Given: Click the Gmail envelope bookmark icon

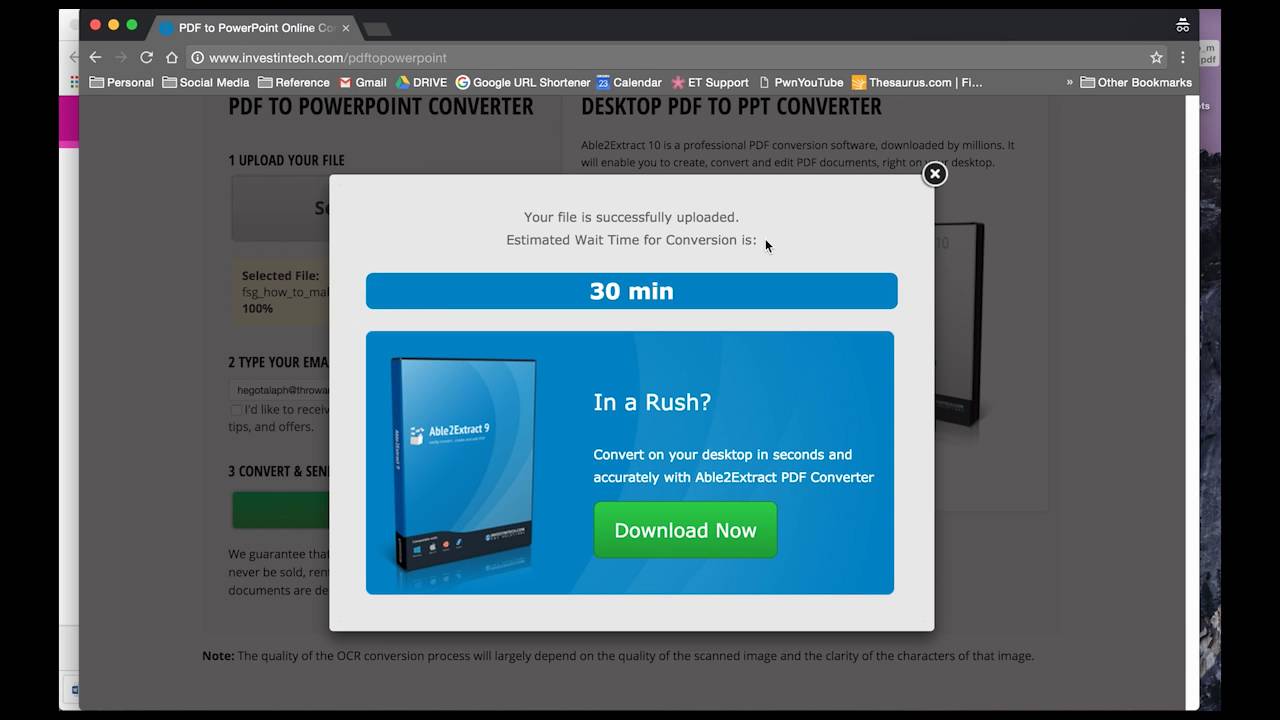Looking at the screenshot, I should click(345, 82).
